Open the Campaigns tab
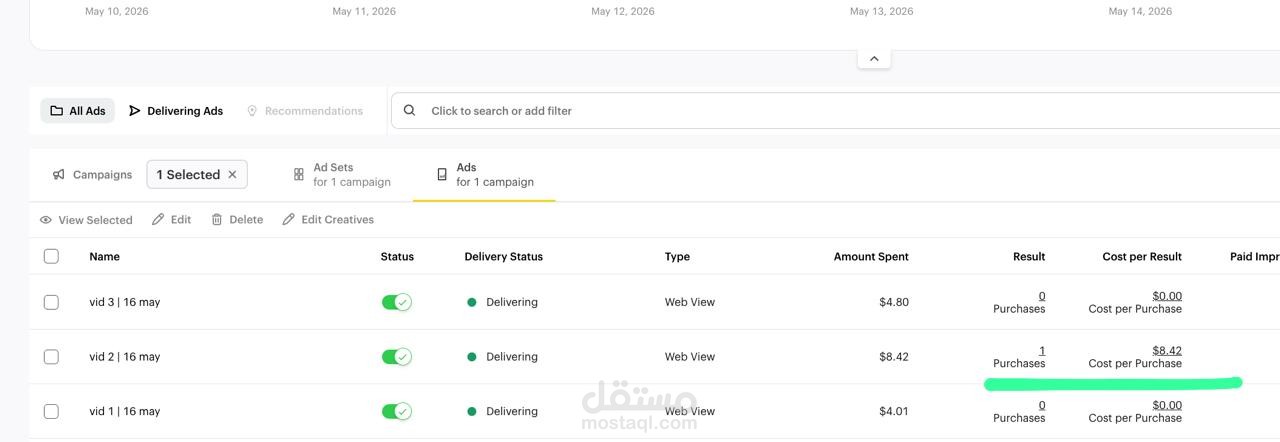This screenshot has height=442, width=1280. tap(92, 175)
